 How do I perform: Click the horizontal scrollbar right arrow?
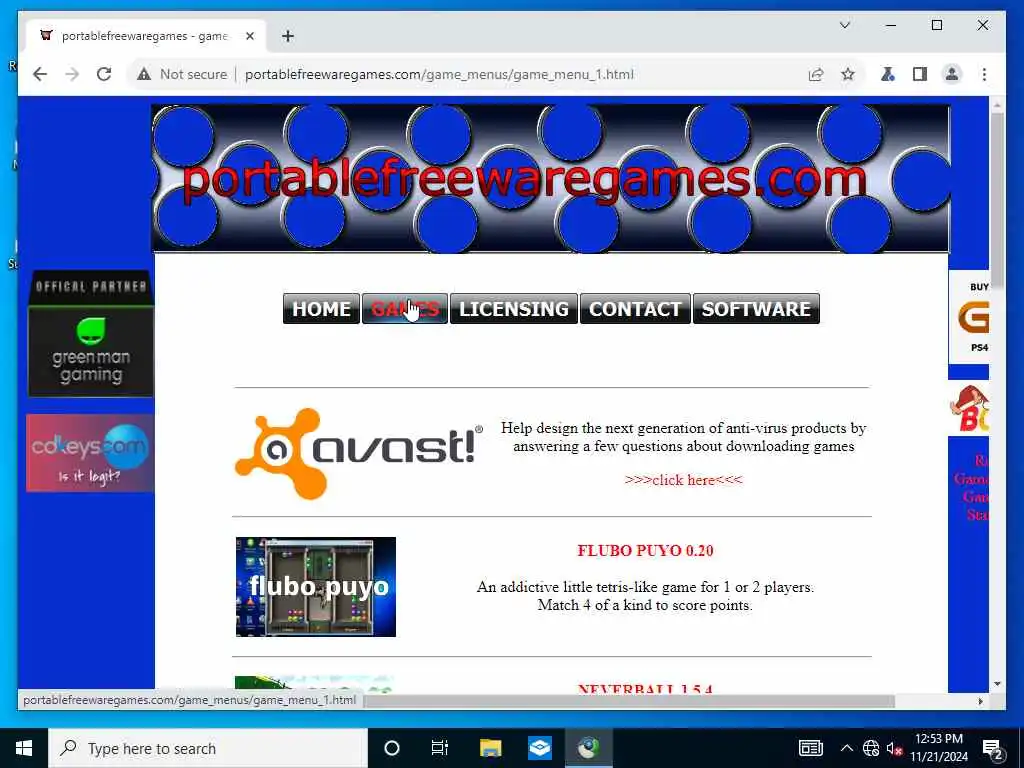[x=980, y=701]
